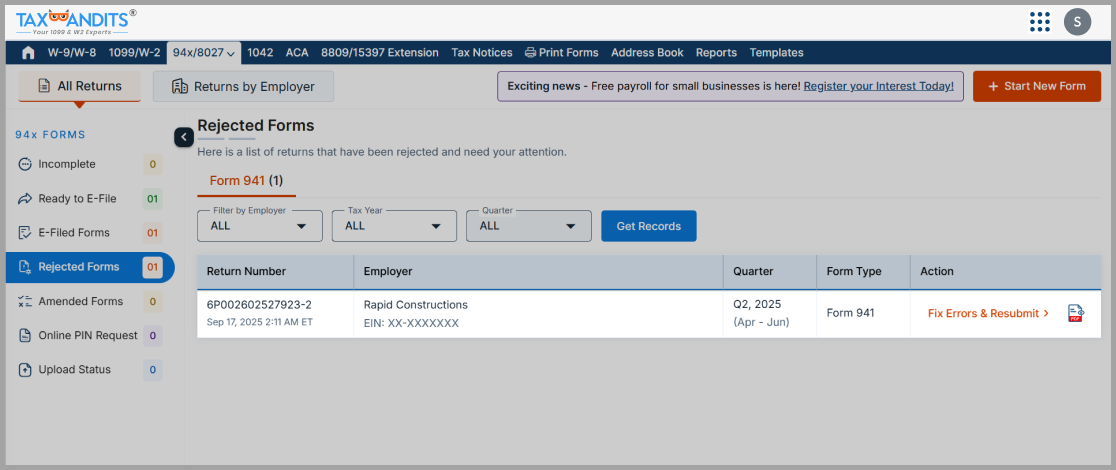This screenshot has width=1116, height=470.
Task: Collapse the sidebar with the arrow button
Action: point(184,137)
